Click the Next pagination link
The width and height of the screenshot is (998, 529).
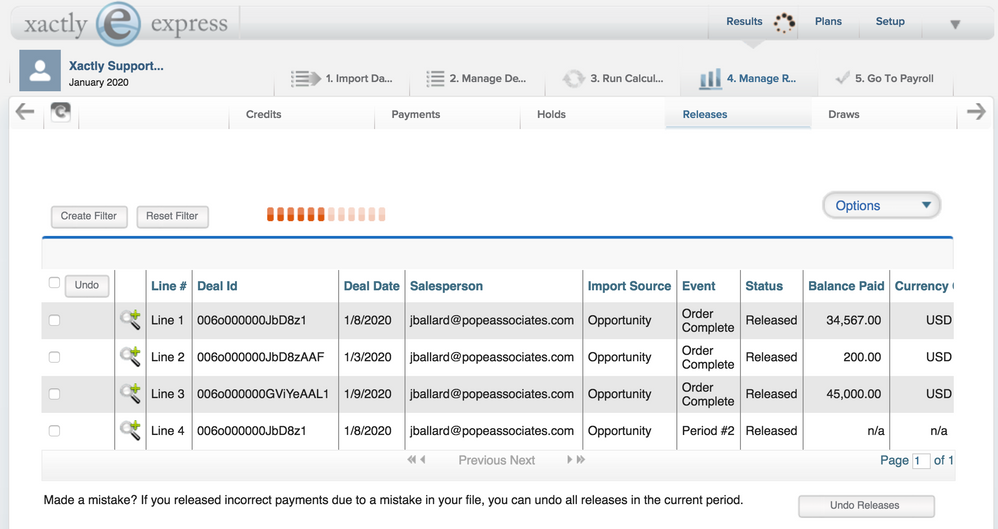coord(522,460)
